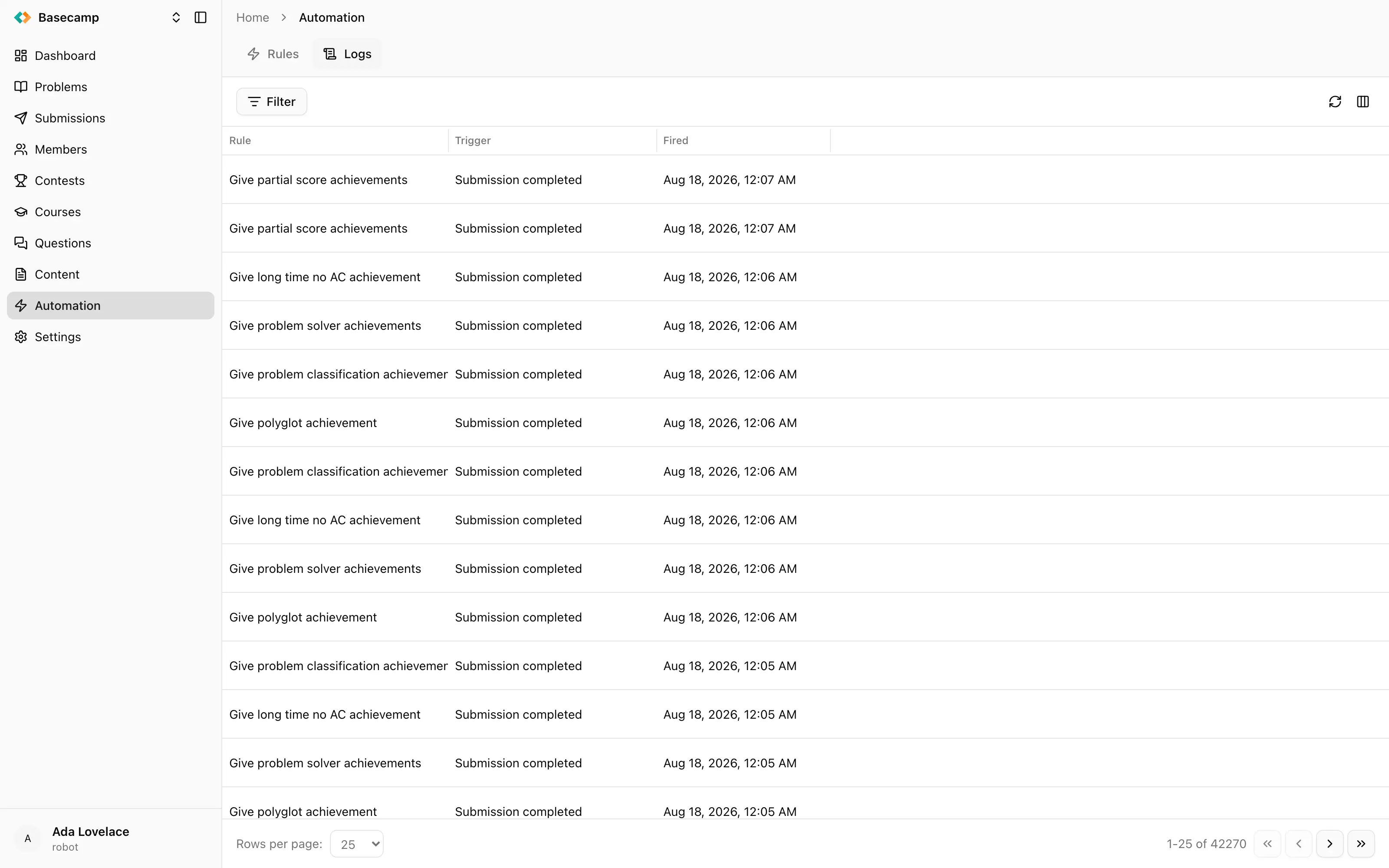Refresh the logs with the reload icon
Image resolution: width=1389 pixels, height=868 pixels.
1335,102
